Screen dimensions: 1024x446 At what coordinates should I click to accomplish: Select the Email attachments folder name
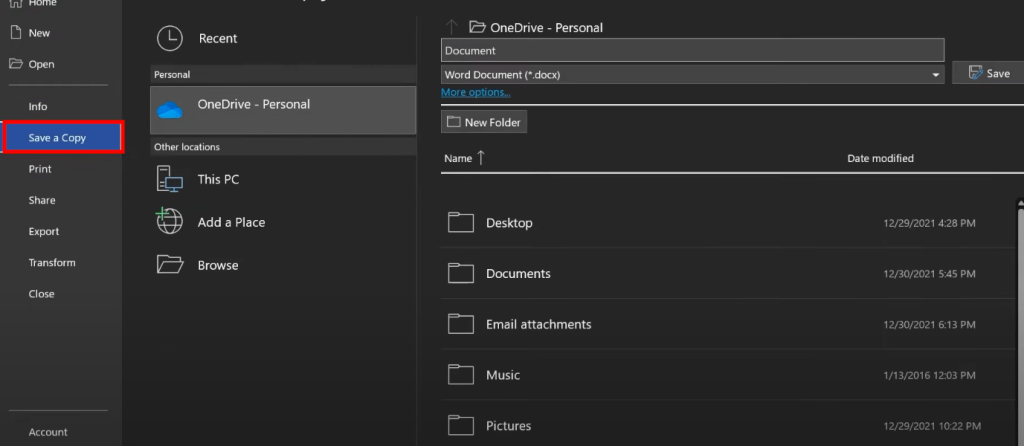click(539, 325)
